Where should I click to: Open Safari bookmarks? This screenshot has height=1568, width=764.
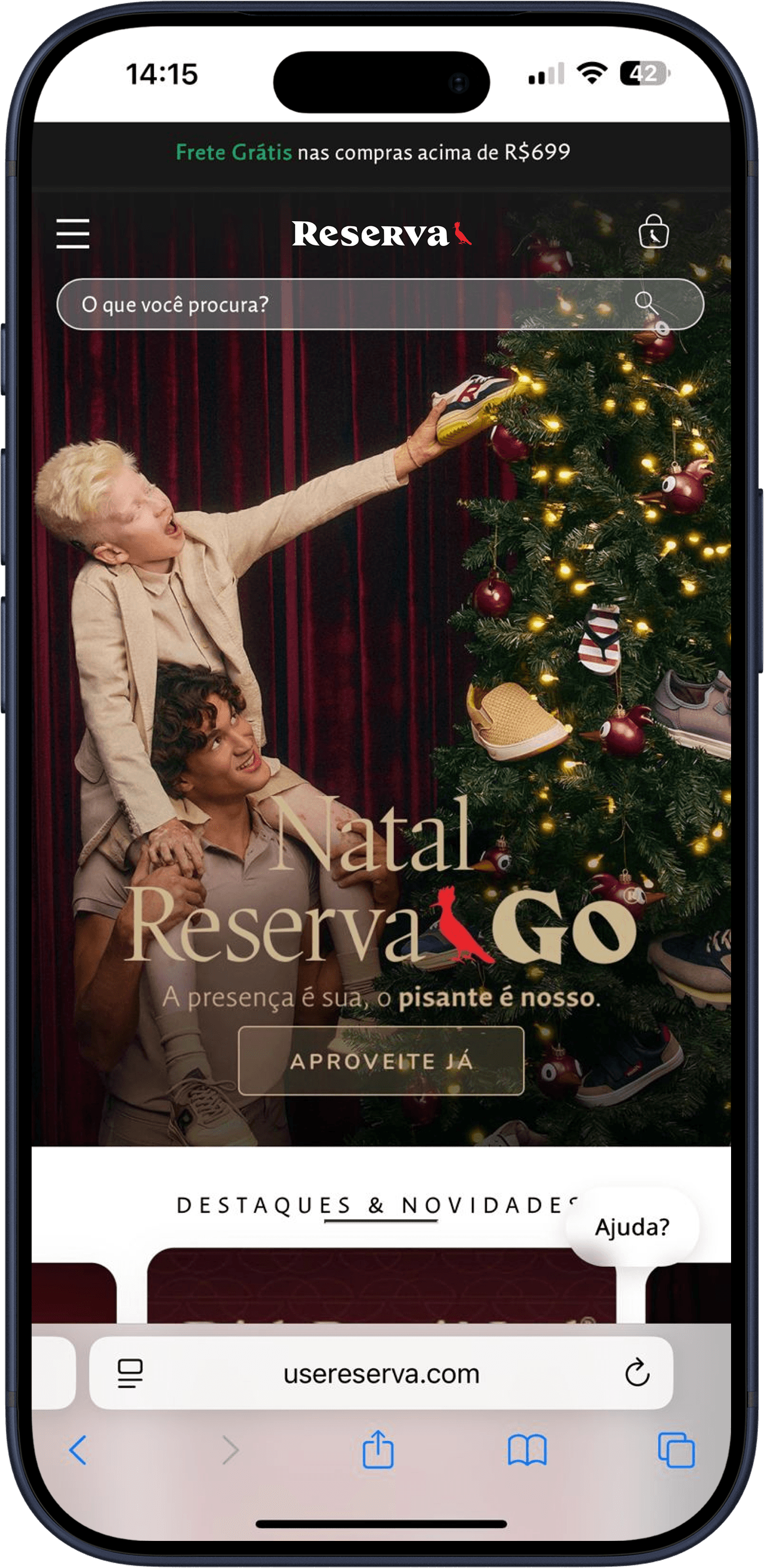click(x=527, y=1450)
